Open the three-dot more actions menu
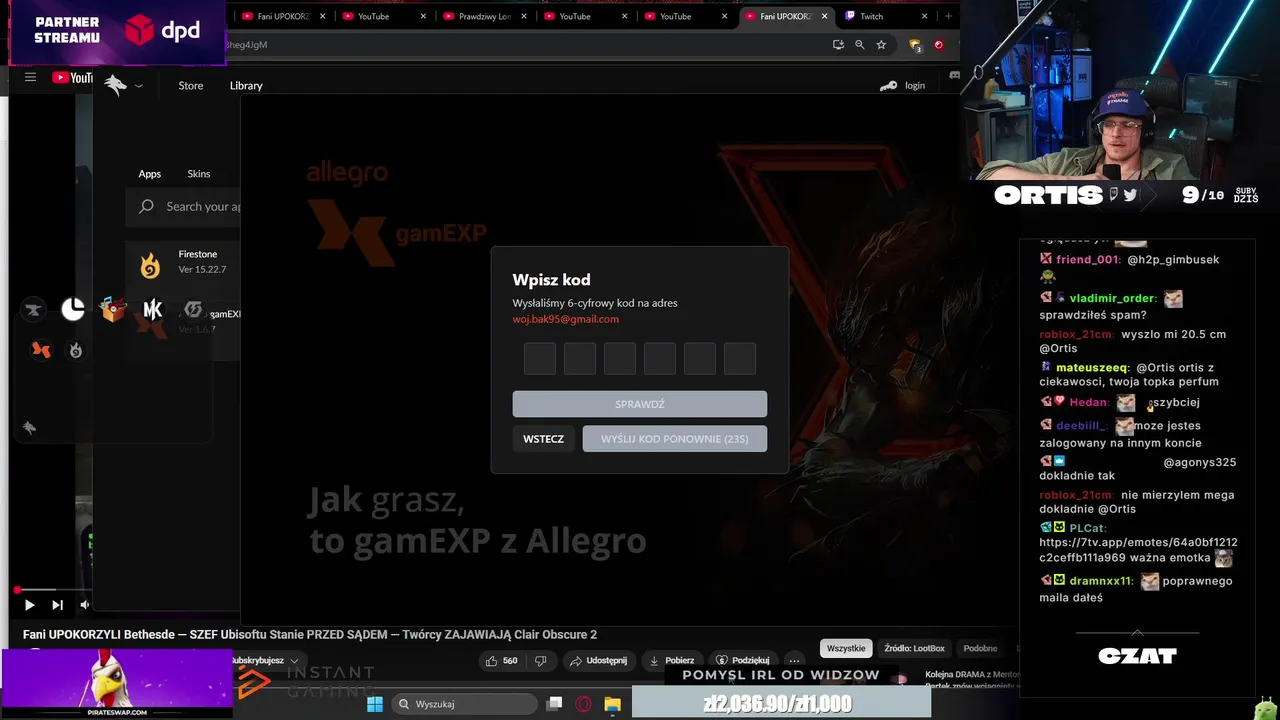1280x720 pixels. pos(794,660)
